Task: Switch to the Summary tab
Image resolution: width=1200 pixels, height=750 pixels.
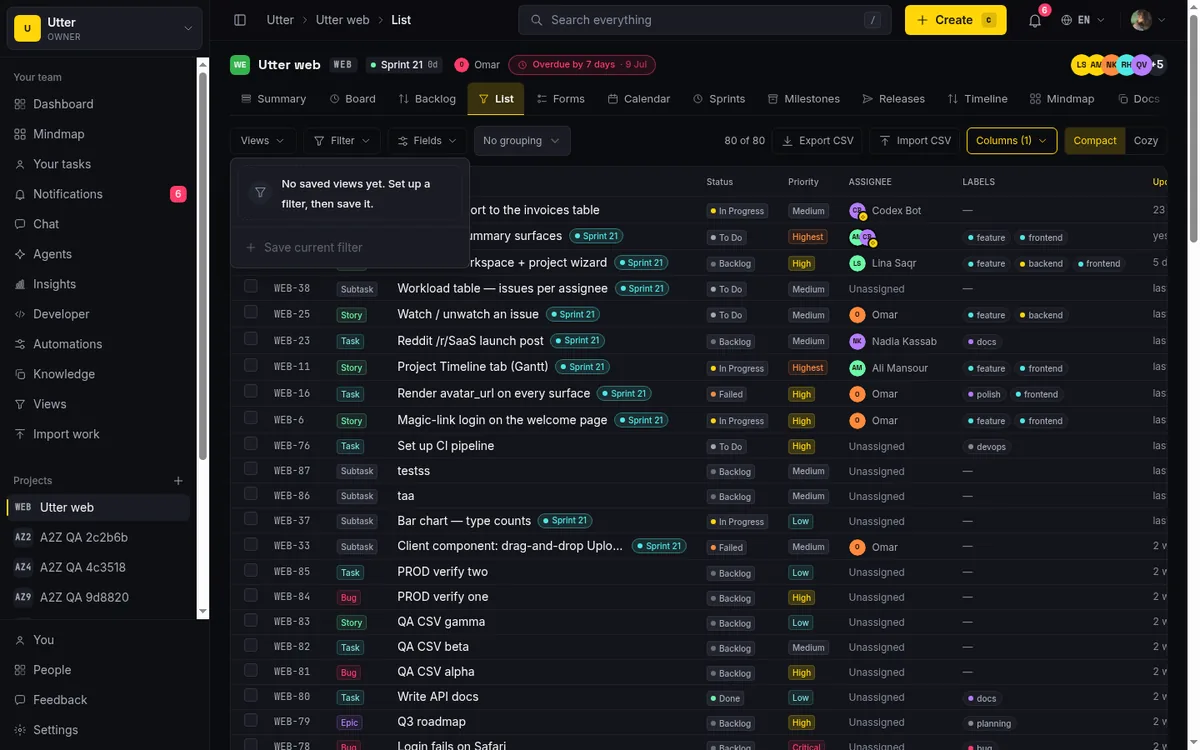Action: pos(273,99)
